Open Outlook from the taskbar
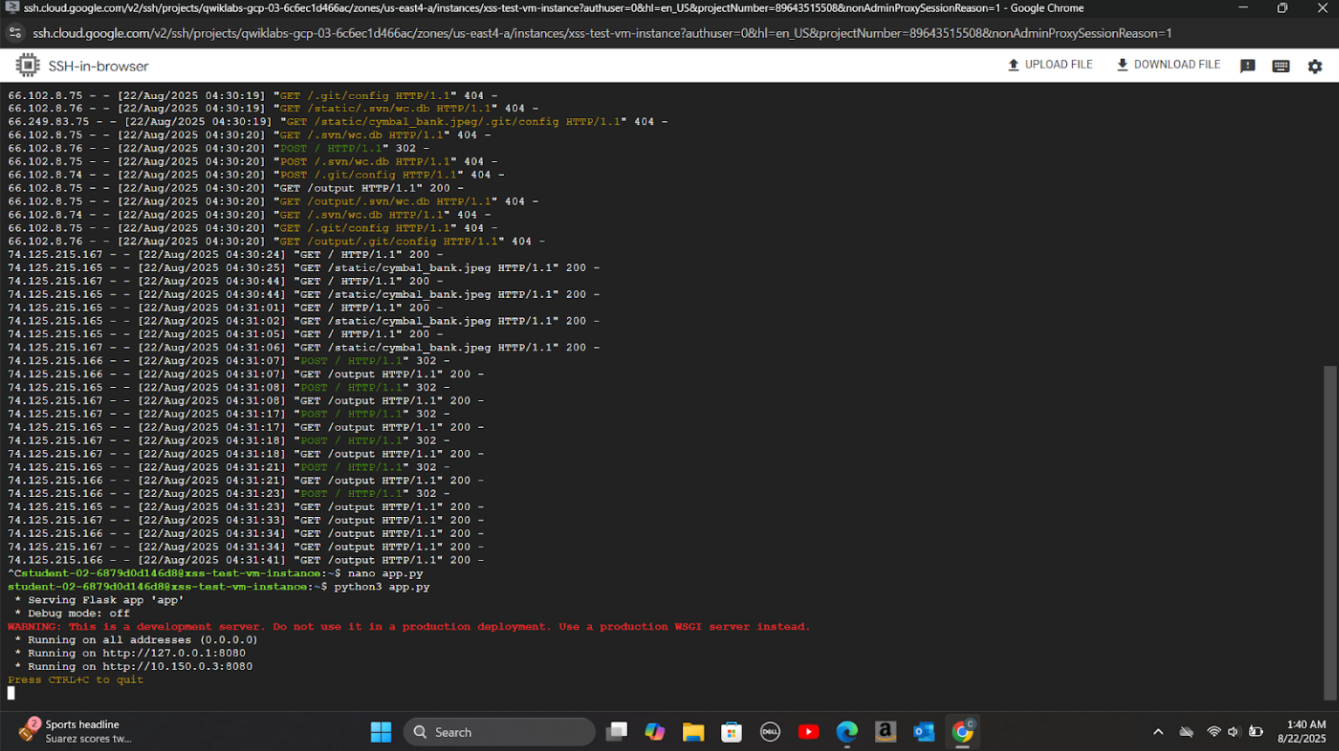 (x=924, y=732)
